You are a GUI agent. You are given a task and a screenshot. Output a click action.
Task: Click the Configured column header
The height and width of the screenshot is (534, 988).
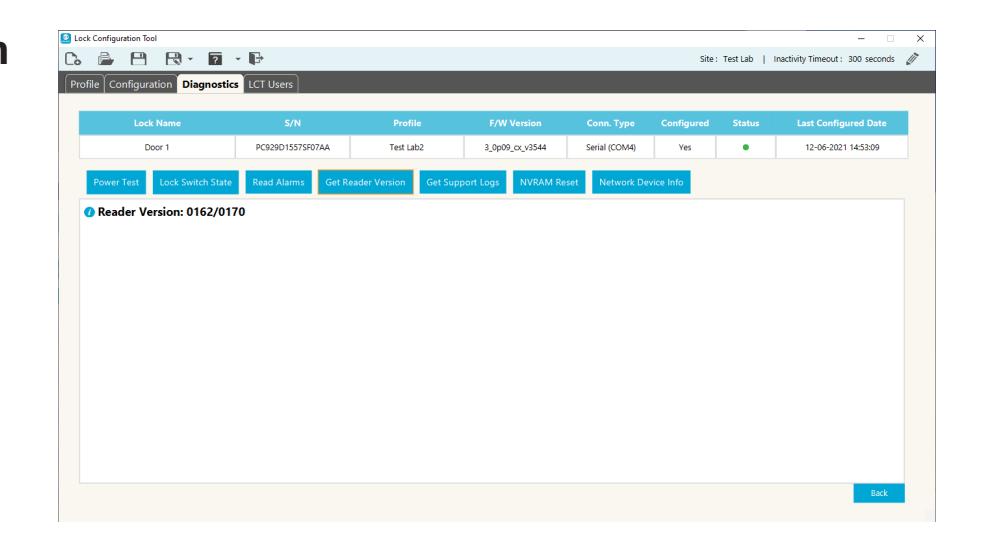[685, 123]
